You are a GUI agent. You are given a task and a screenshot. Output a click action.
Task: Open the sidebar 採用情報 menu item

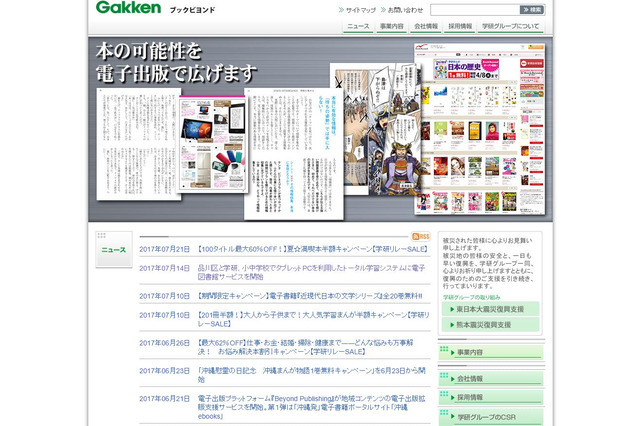point(491,397)
